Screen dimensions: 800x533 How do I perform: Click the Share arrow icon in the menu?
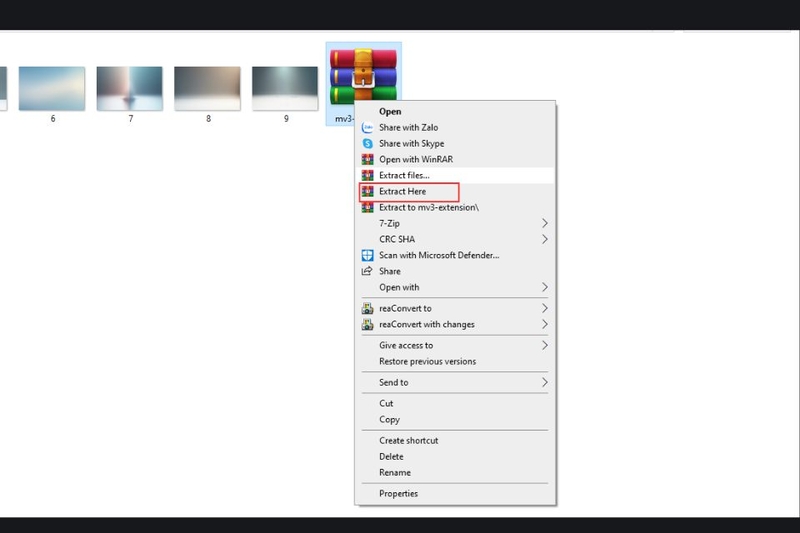click(x=367, y=271)
